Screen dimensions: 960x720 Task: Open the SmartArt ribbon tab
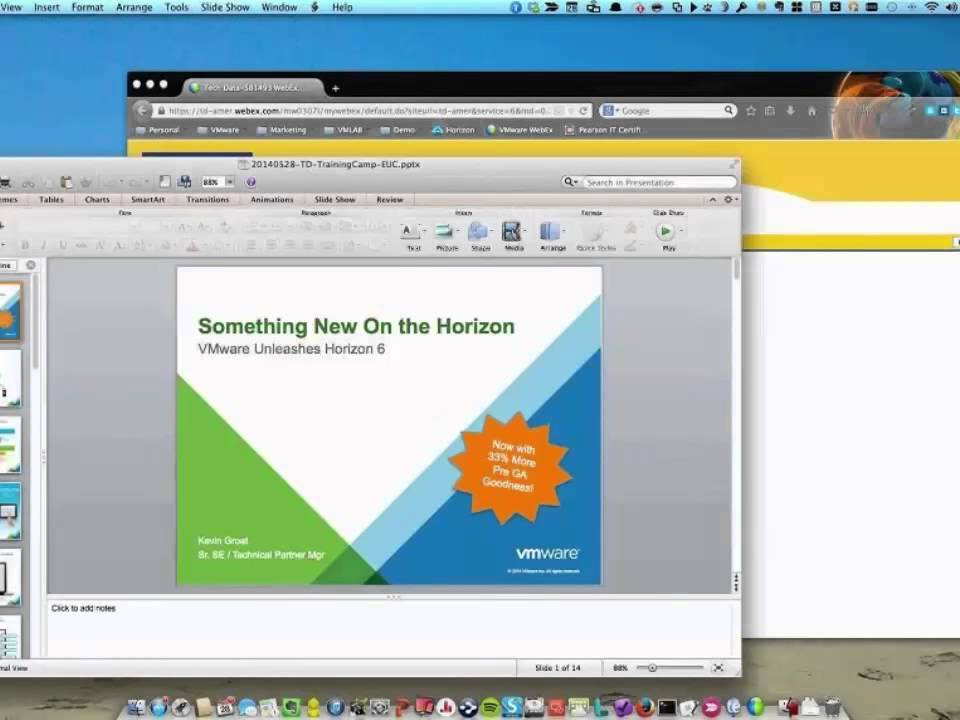pyautogui.click(x=148, y=200)
